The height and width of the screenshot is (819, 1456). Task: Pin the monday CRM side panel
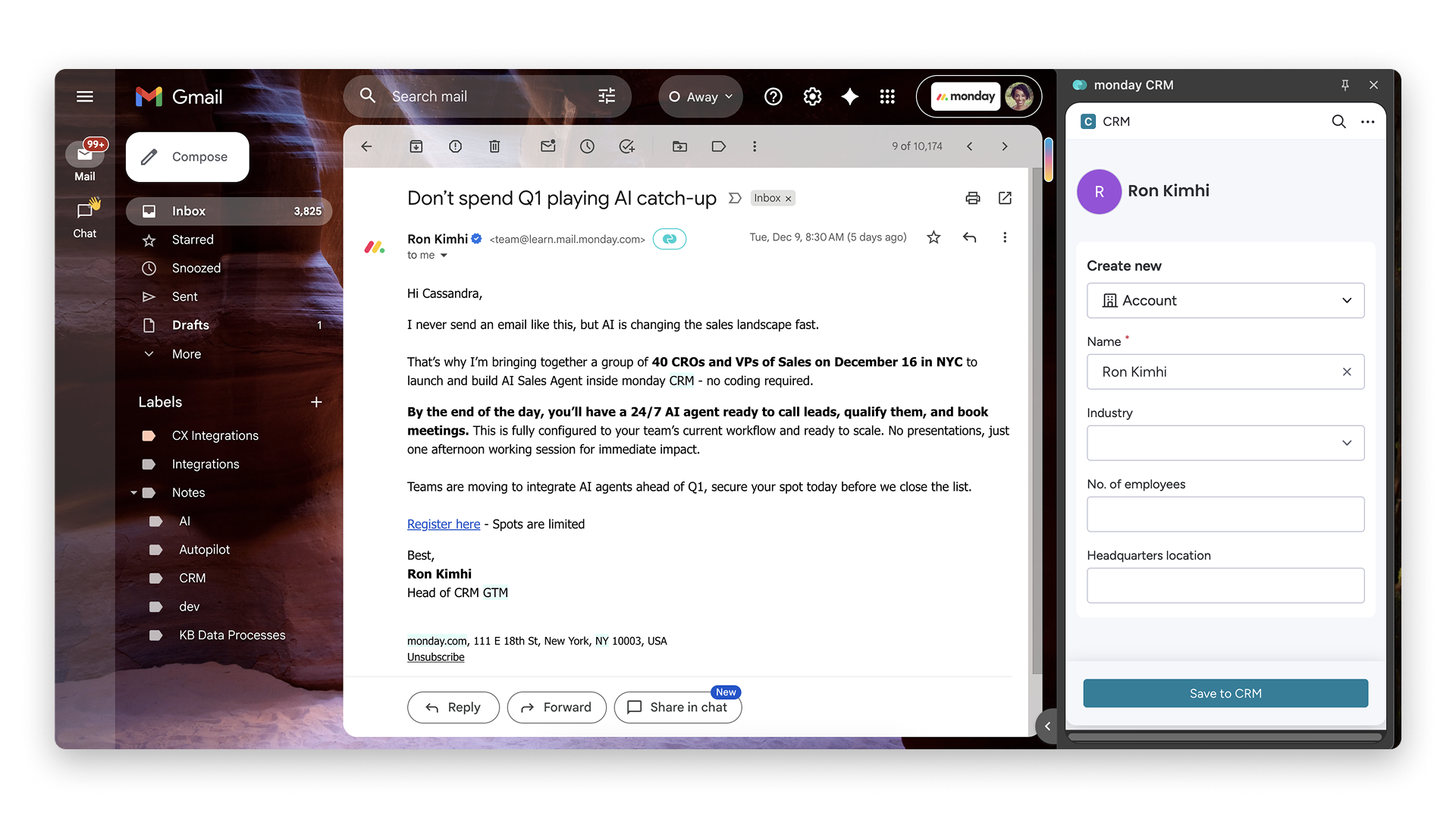(x=1345, y=85)
